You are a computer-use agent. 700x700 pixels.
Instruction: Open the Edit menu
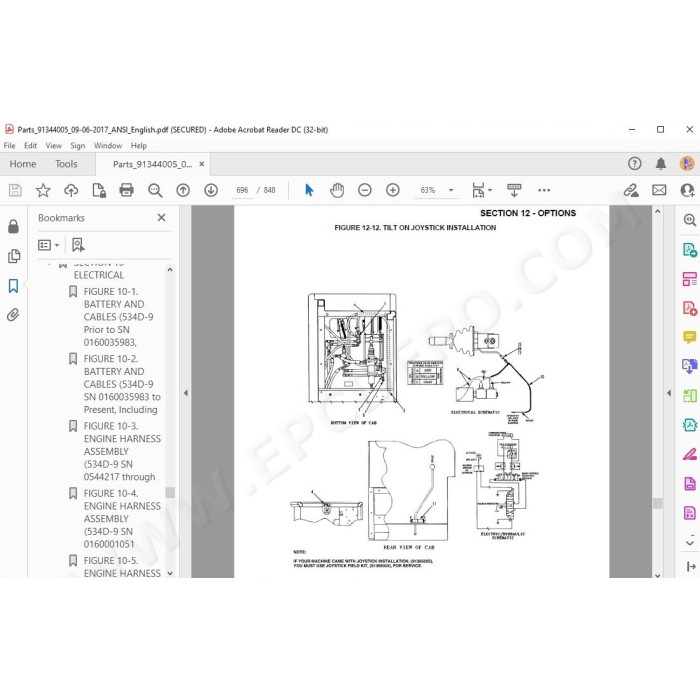(30, 146)
